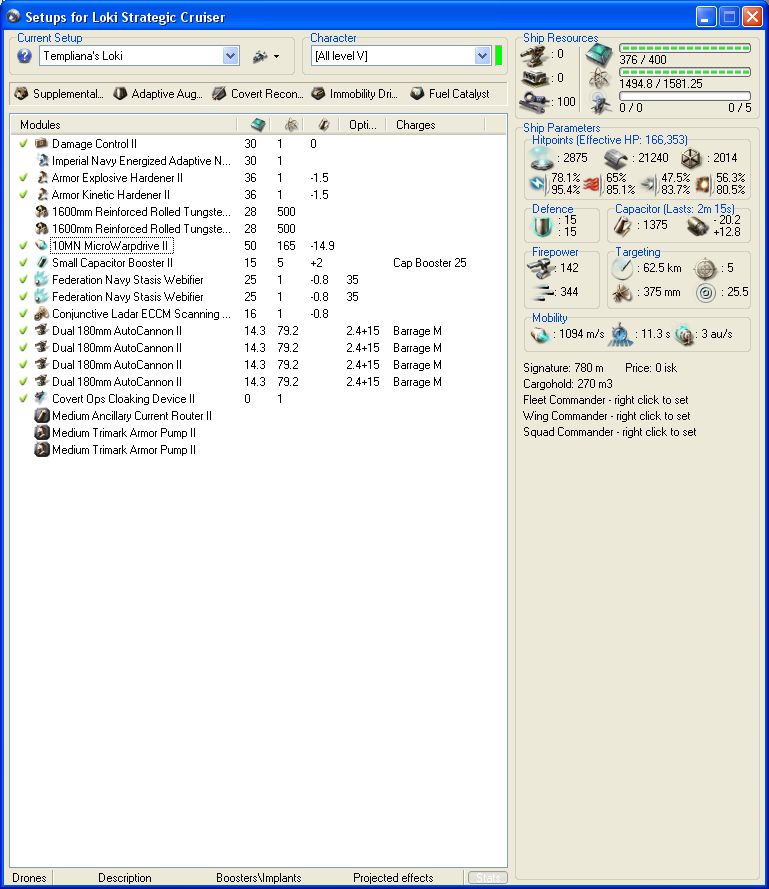
Task: Click the max velocity icon in Mobility
Action: coord(539,335)
